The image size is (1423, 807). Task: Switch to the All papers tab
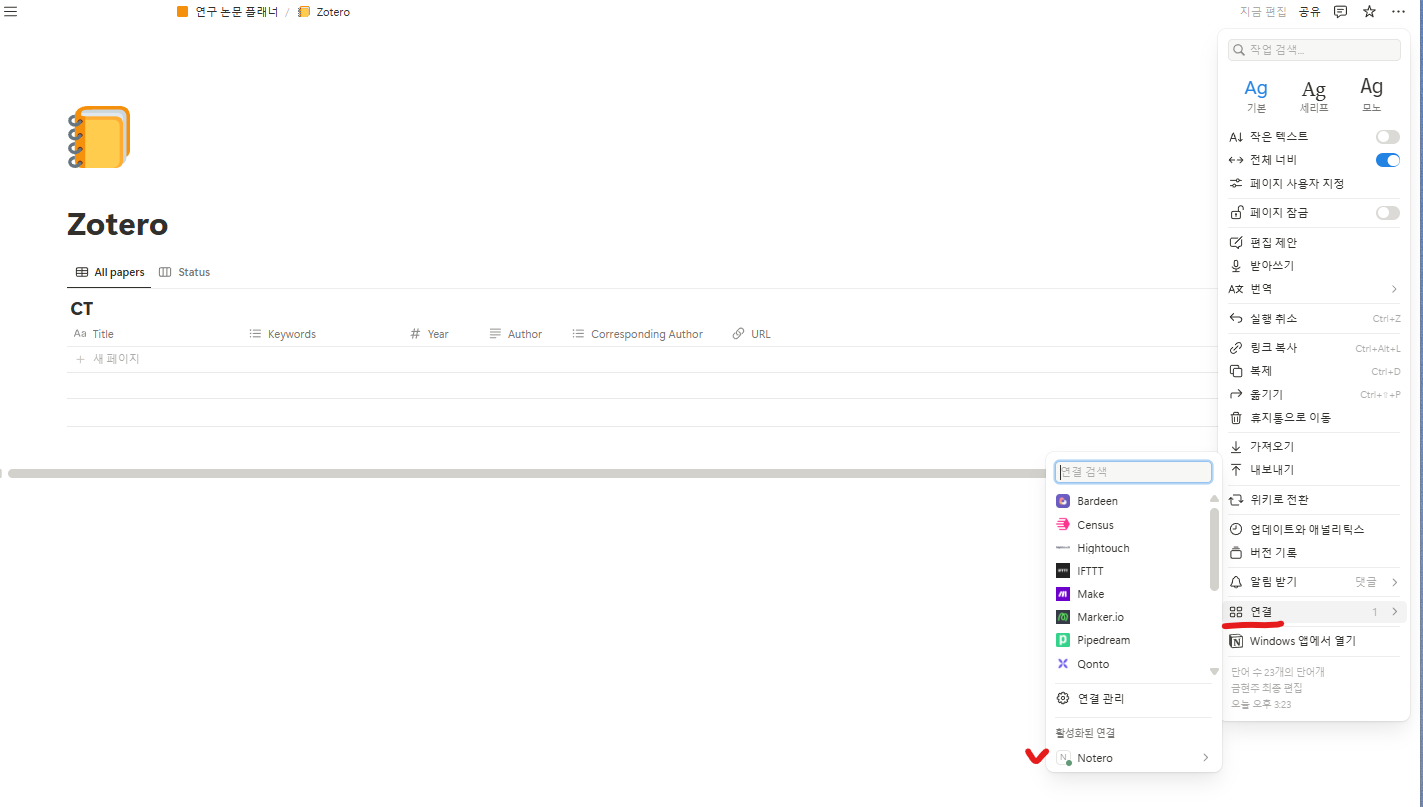click(x=109, y=272)
